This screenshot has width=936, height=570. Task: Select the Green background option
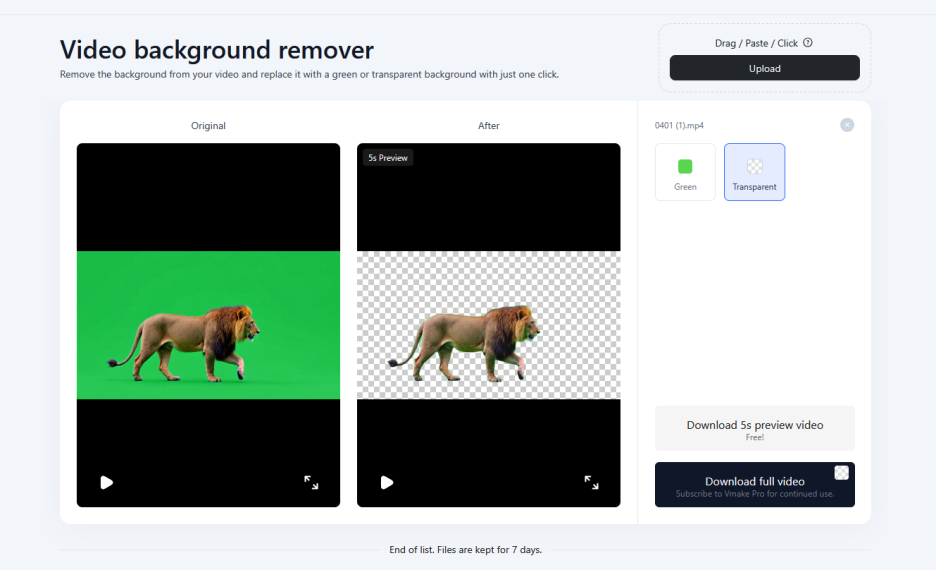685,172
